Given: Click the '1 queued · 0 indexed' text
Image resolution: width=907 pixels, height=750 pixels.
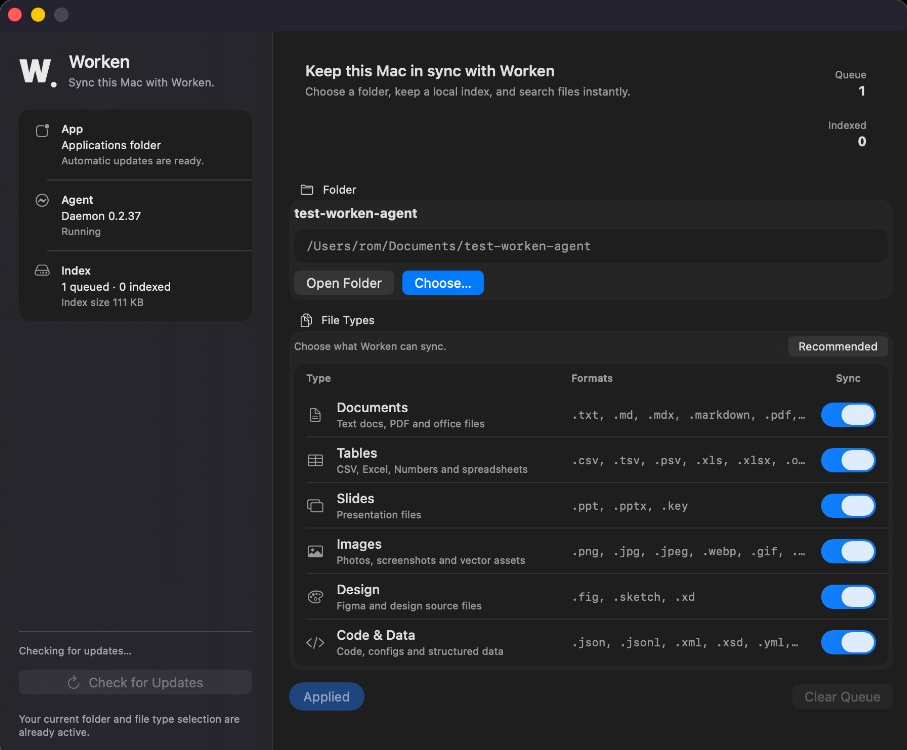Looking at the screenshot, I should click(116, 287).
